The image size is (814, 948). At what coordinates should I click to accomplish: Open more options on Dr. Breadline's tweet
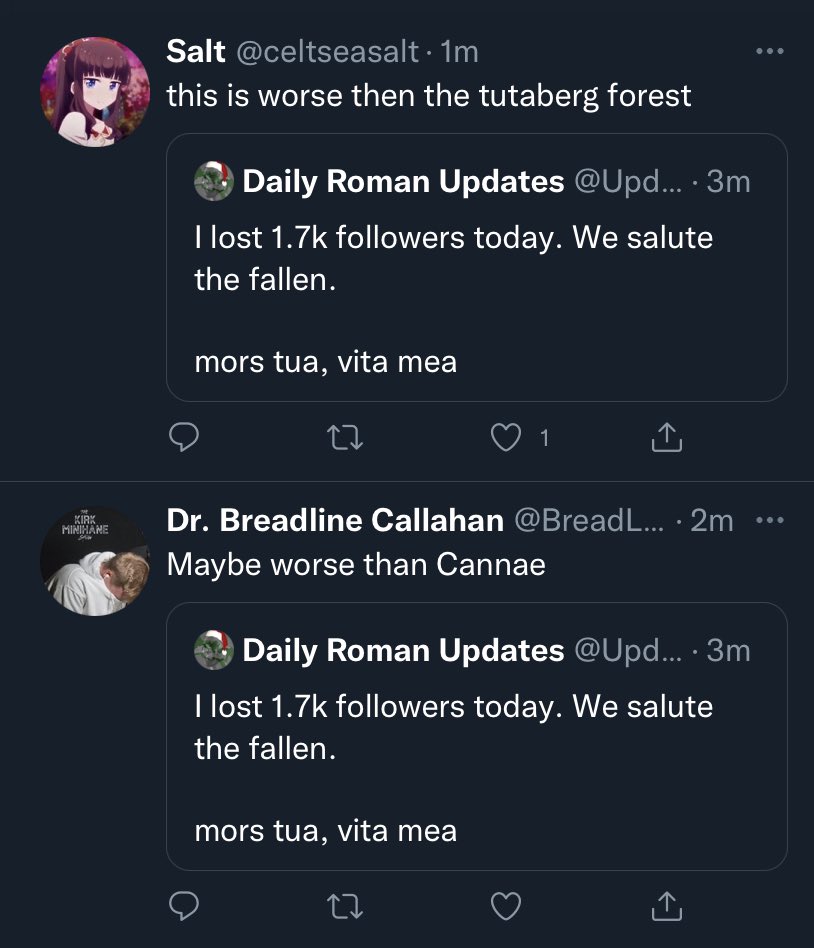(770, 520)
